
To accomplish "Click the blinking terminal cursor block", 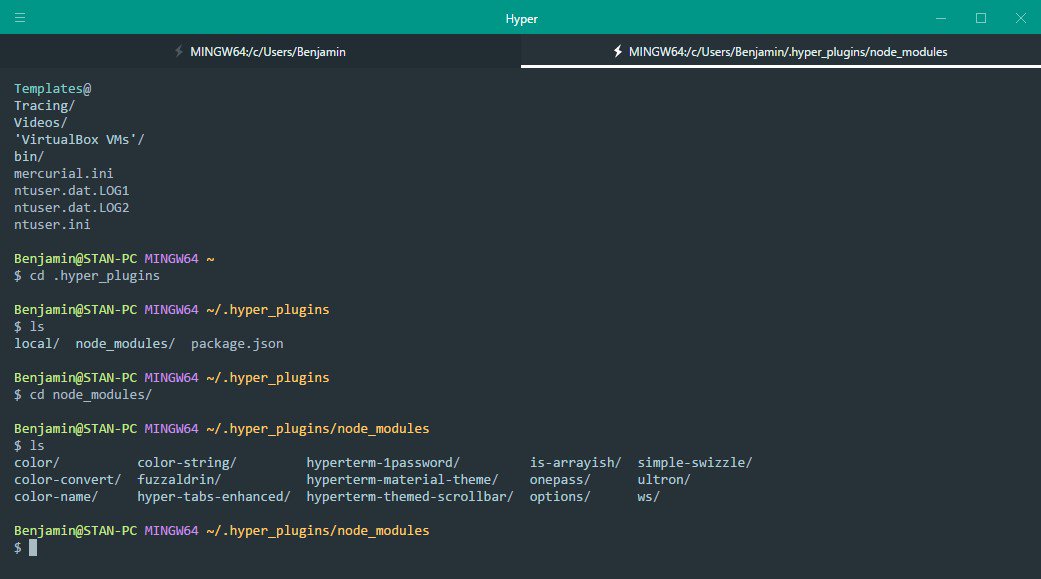I will (x=34, y=547).
